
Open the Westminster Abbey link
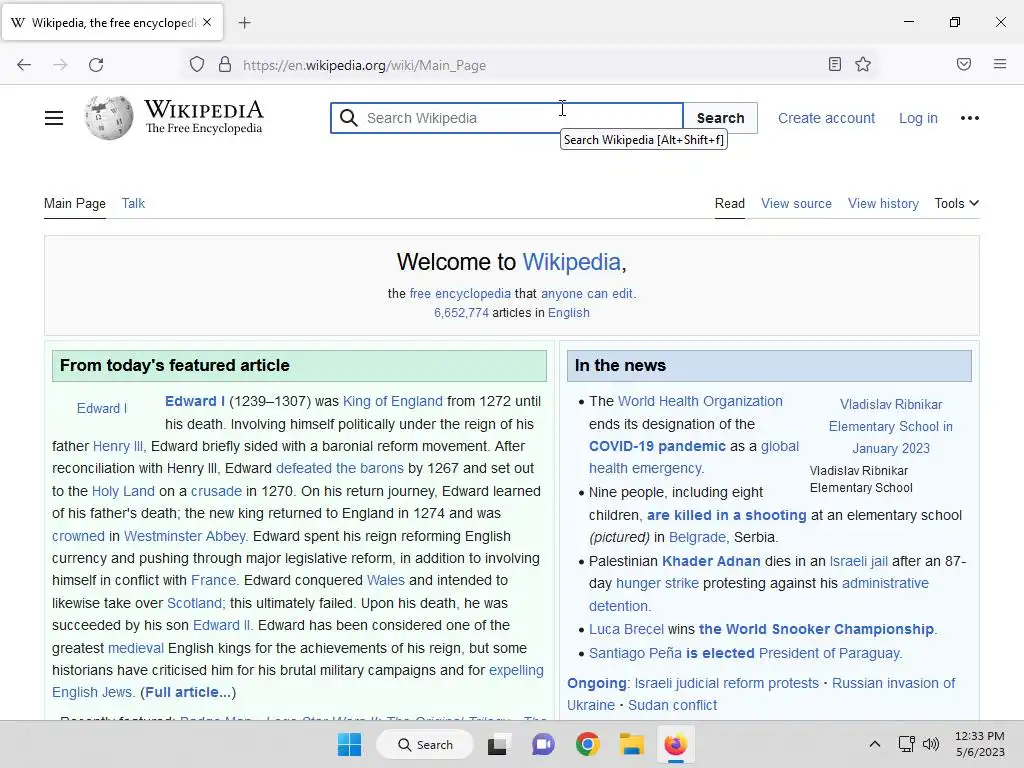point(185,536)
